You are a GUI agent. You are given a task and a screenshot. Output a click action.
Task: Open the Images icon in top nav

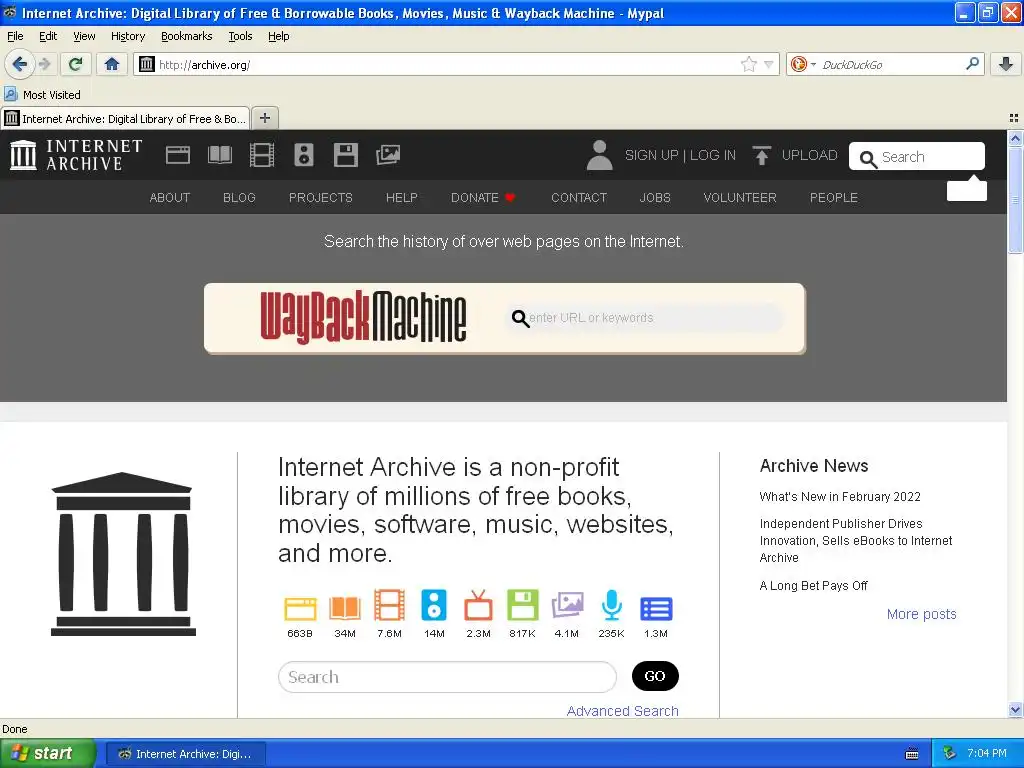[x=388, y=155]
